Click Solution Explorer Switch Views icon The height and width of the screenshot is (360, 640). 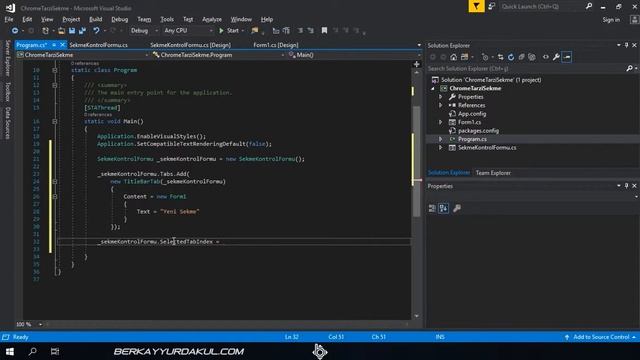point(464,57)
